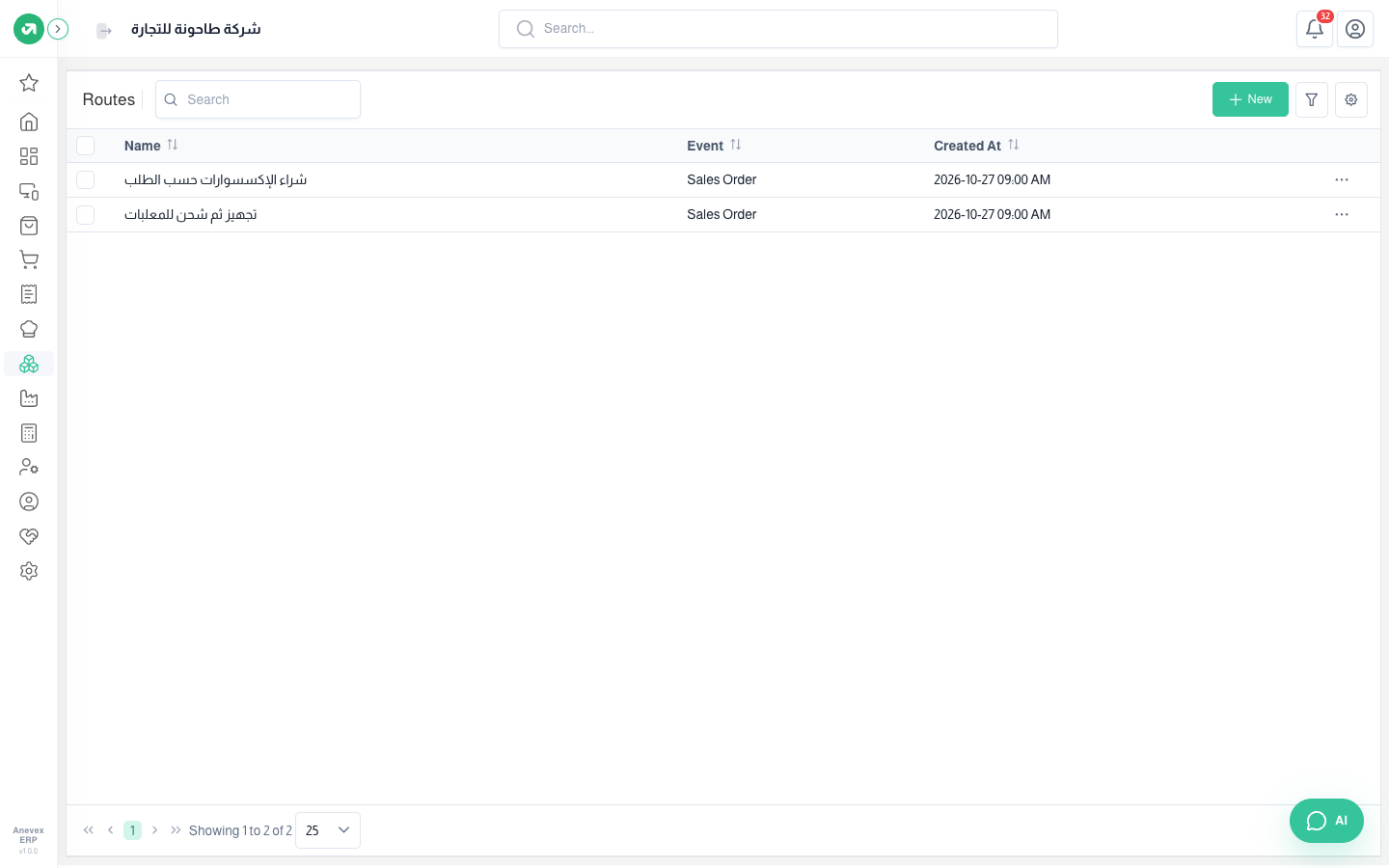Go to page 1 in pagination
The image size is (1389, 868).
pos(133,830)
